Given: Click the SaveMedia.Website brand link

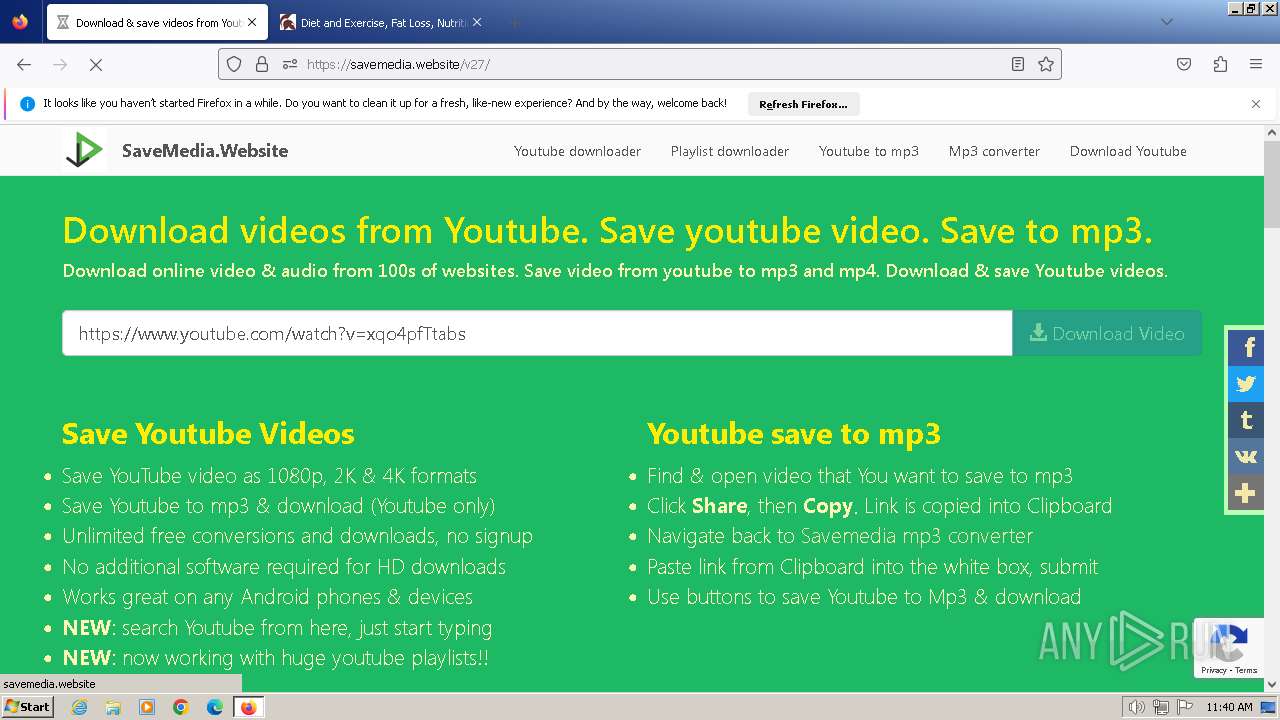Looking at the screenshot, I should pyautogui.click(x=205, y=151).
